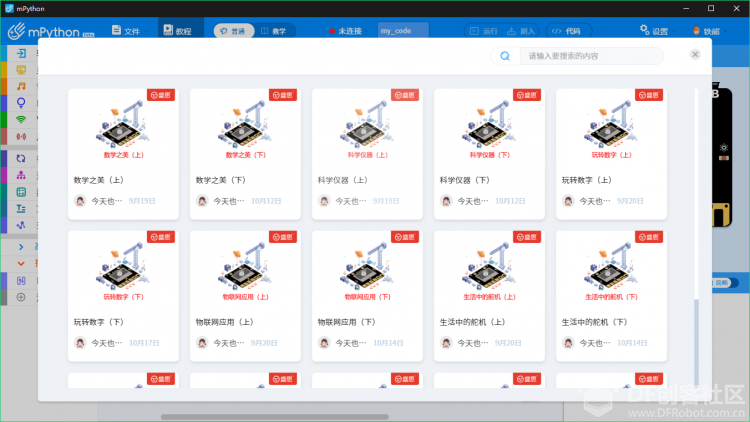Click red tag on 科学仪器（下） card
The image size is (750, 422).
[527, 95]
